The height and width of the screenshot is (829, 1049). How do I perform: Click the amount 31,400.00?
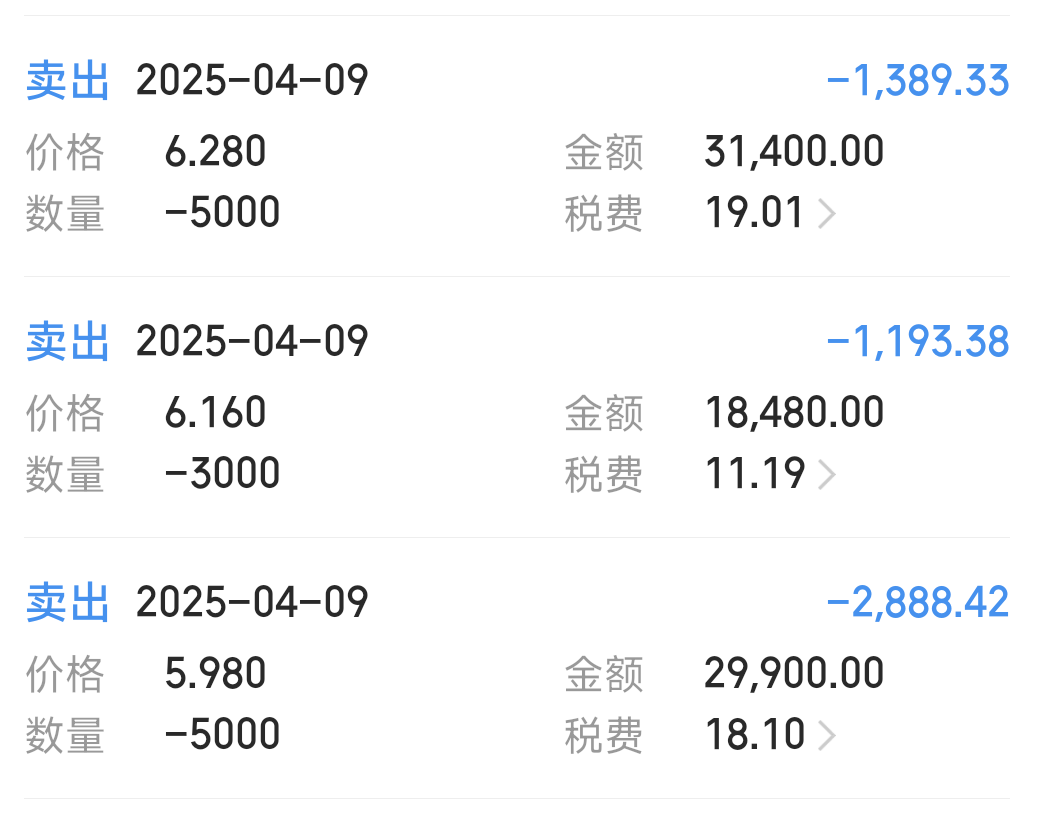tap(794, 152)
